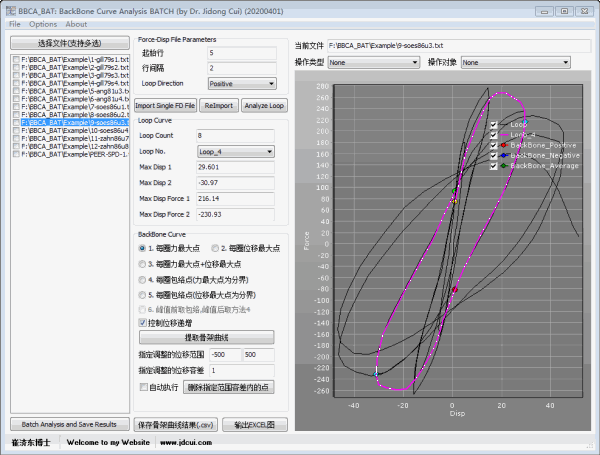The width and height of the screenshot is (600, 455).
Task: Select the 7-soes86u1 file row
Action: (75, 107)
